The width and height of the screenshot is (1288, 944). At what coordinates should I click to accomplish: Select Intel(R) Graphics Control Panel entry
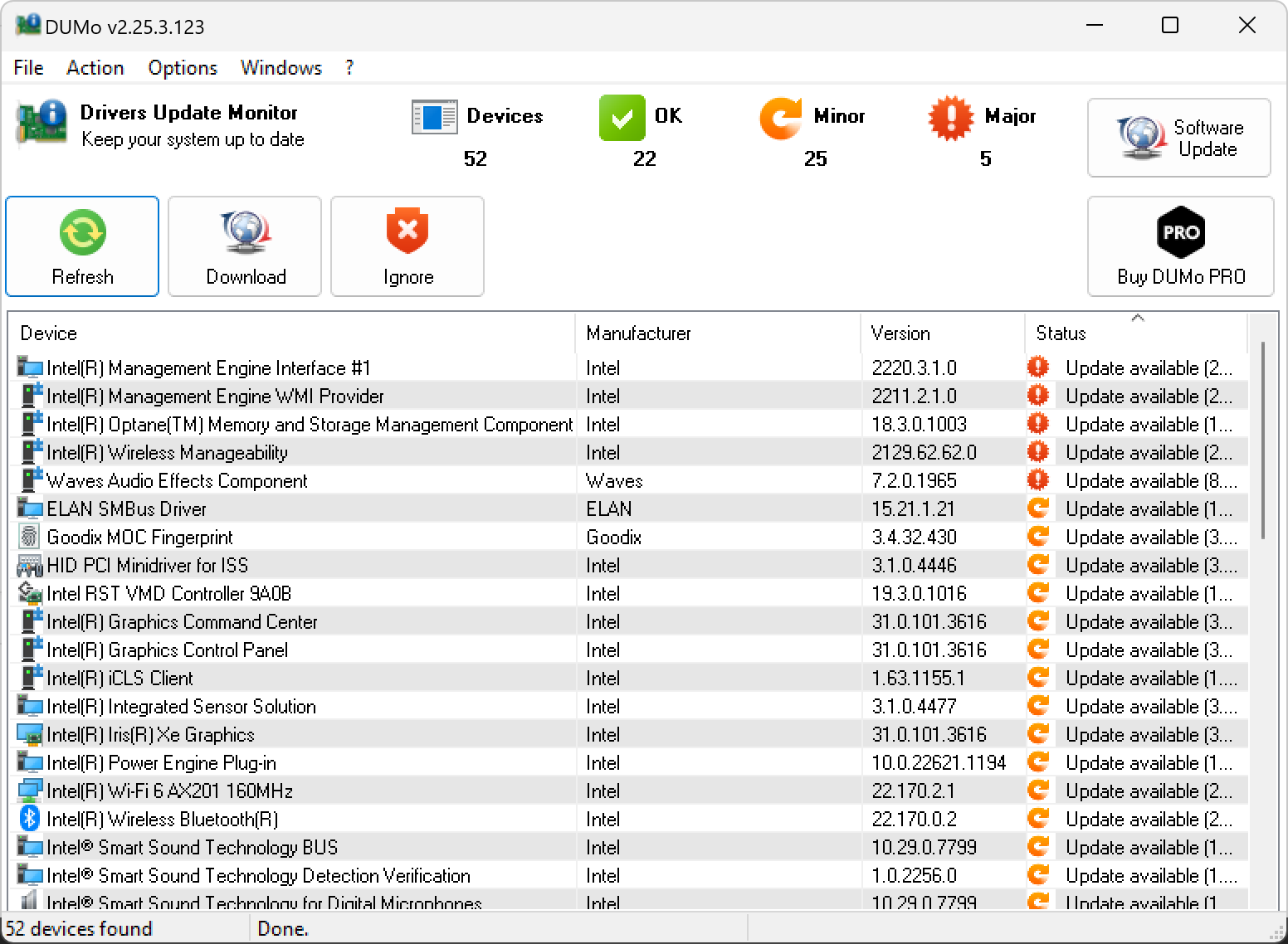629,650
